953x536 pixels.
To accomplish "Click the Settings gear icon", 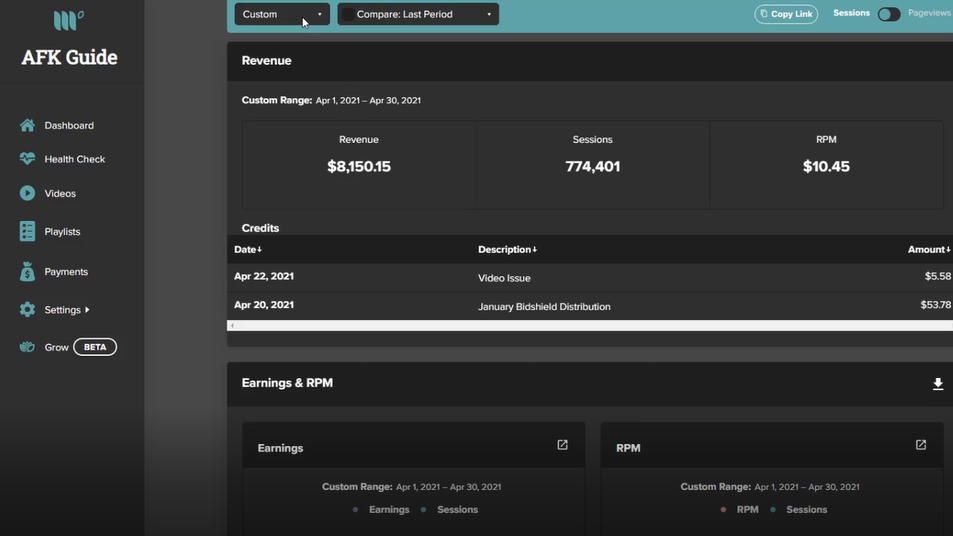I will [x=27, y=309].
